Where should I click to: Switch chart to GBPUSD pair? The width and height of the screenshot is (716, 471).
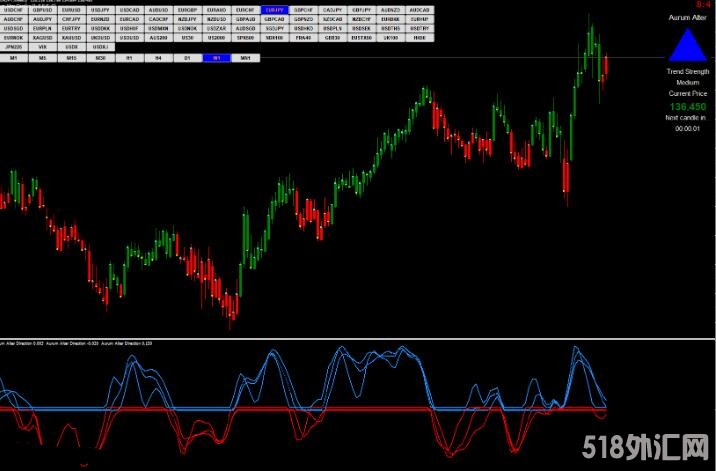click(43, 10)
